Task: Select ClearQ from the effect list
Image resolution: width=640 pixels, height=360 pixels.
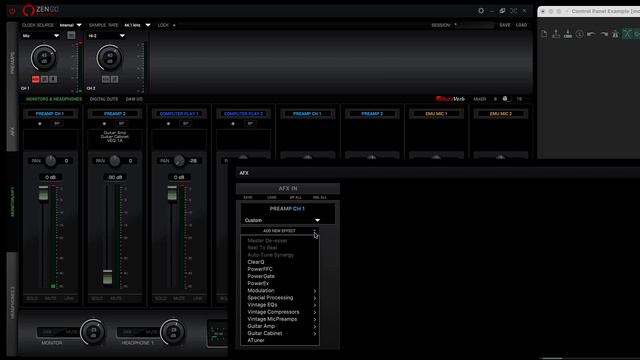Action: pos(256,262)
